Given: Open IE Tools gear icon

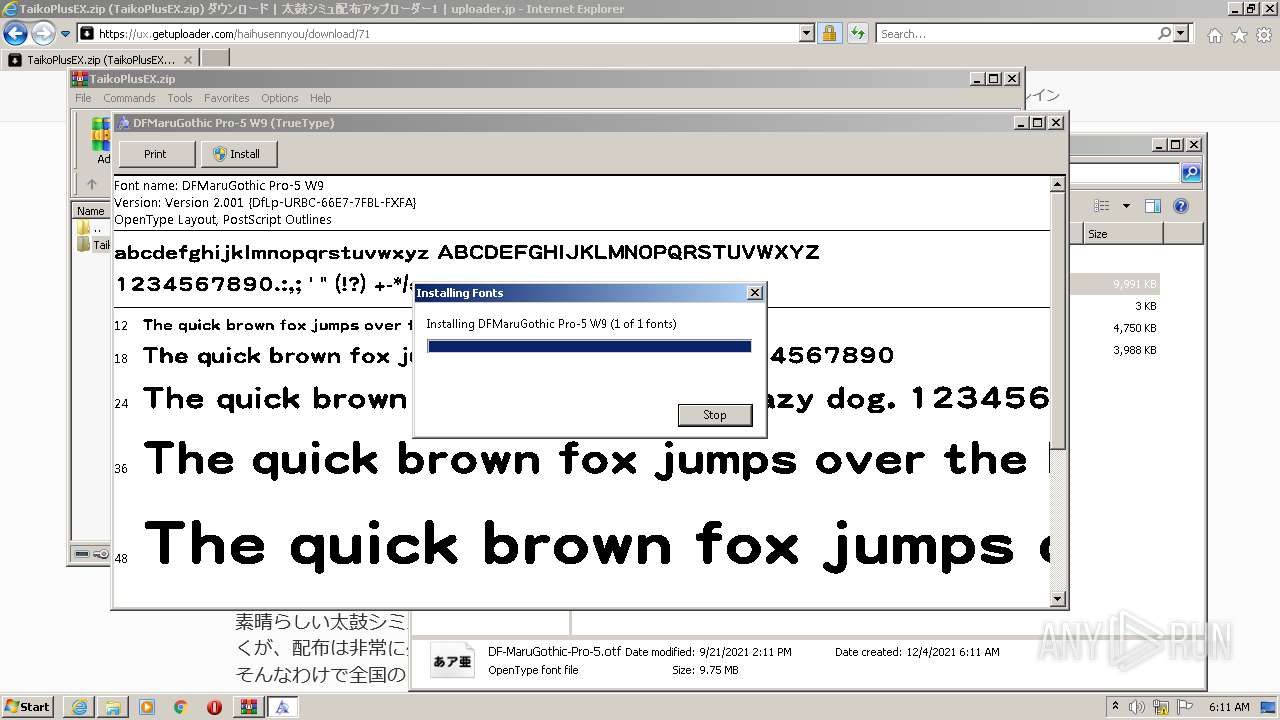Looking at the screenshot, I should 1263,35.
